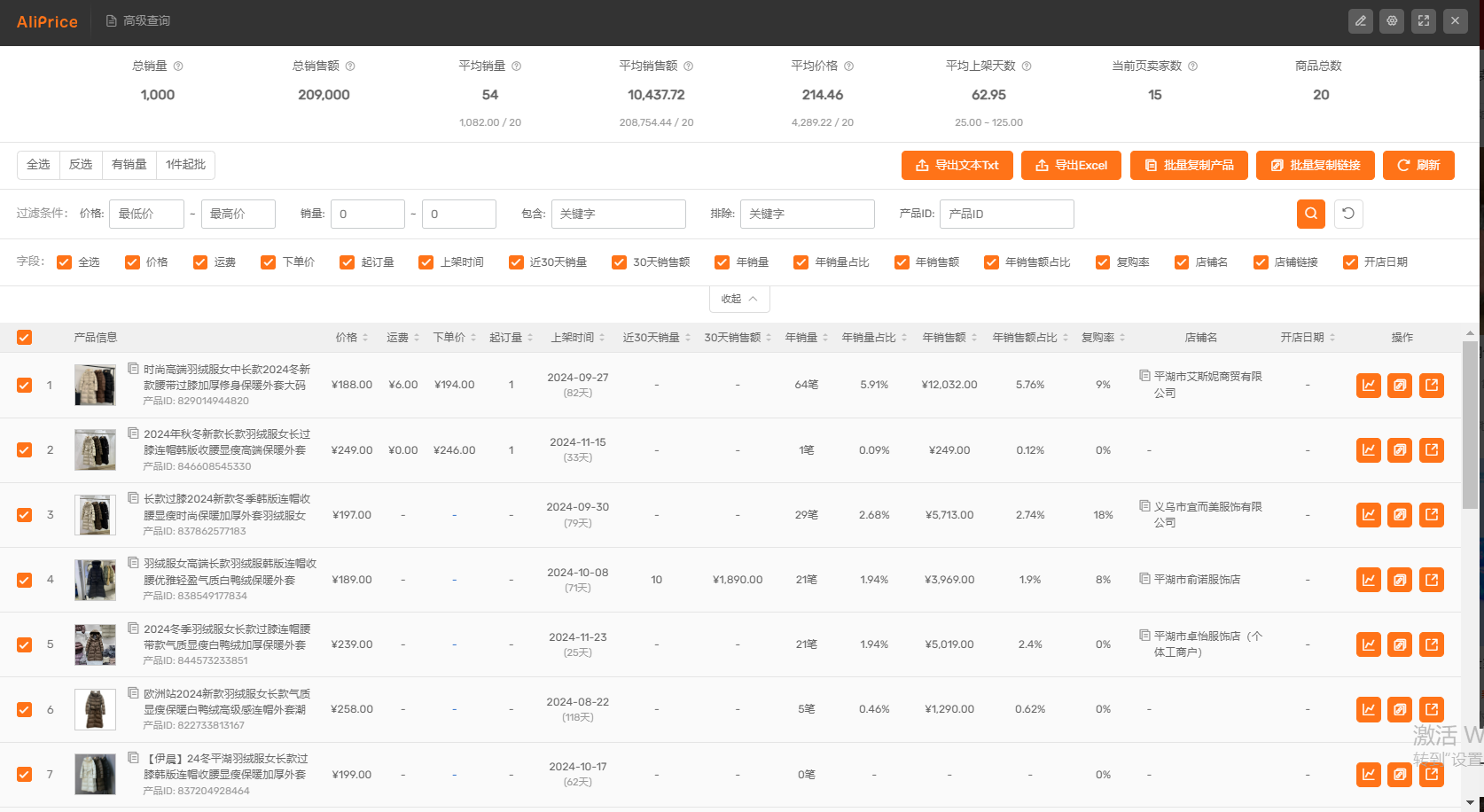
Task: Open trend chart for row 4
Action: (1369, 580)
